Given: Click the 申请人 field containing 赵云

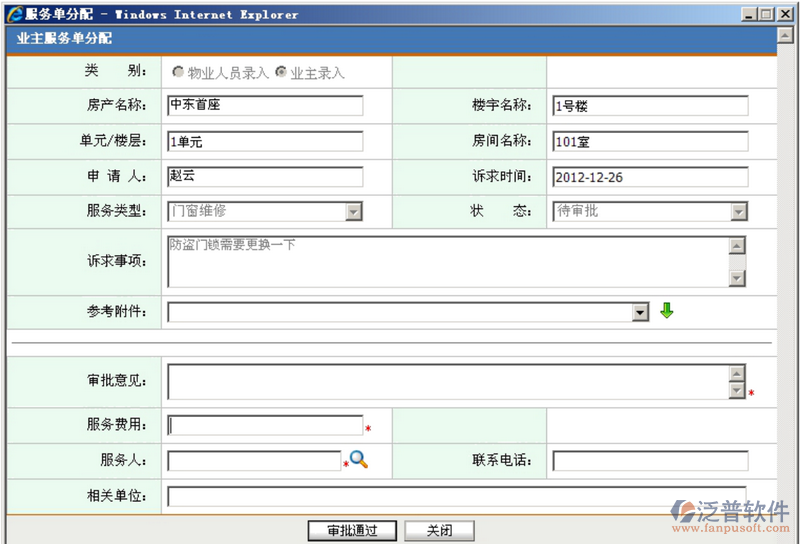Looking at the screenshot, I should pyautogui.click(x=265, y=177).
